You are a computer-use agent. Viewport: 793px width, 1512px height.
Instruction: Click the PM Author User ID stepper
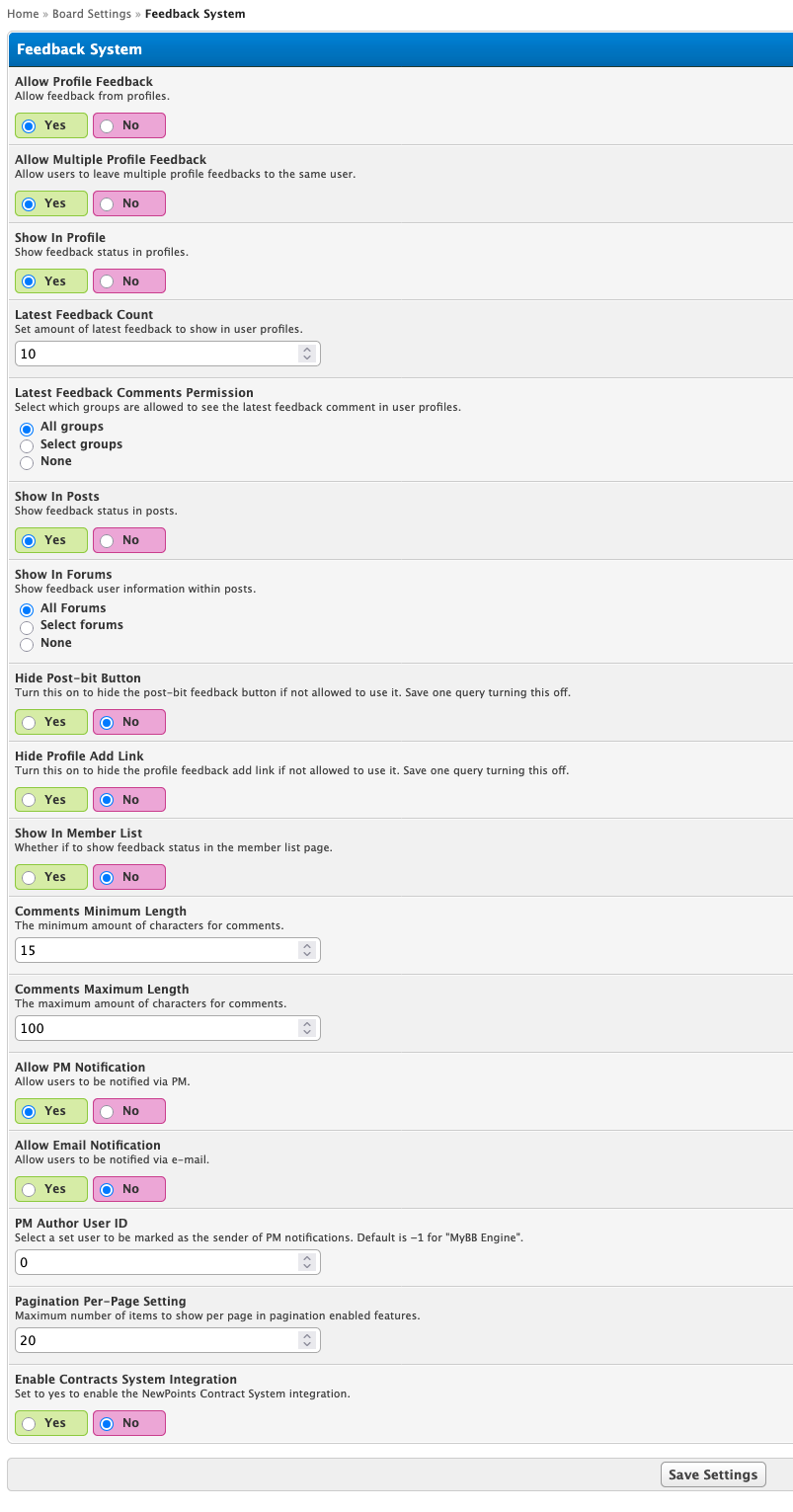[x=307, y=1262]
